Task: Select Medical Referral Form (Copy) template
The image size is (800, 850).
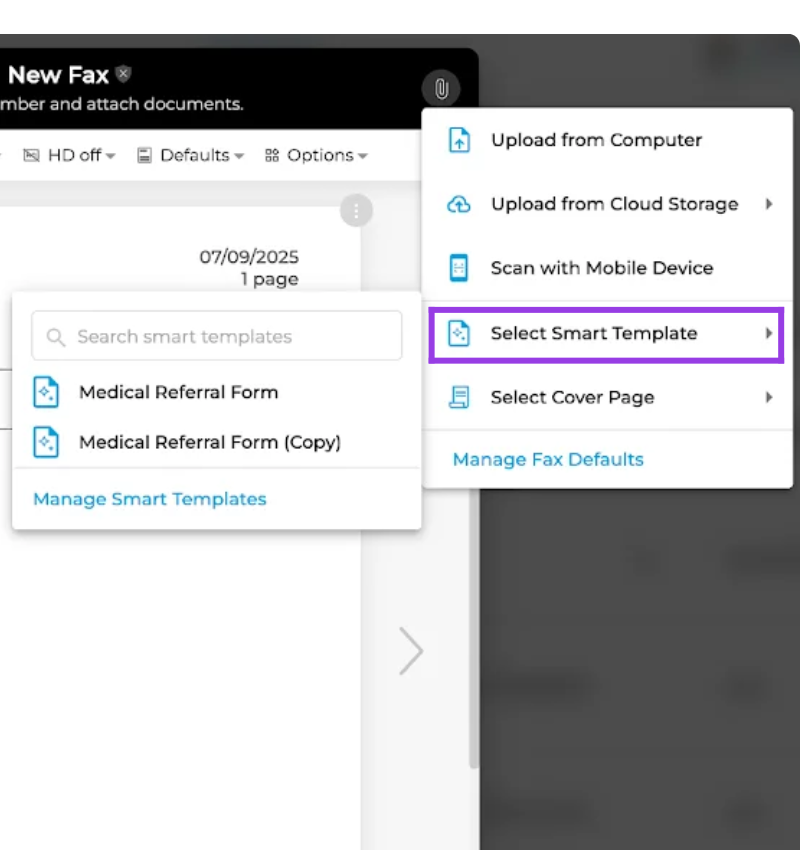Action: point(217,442)
